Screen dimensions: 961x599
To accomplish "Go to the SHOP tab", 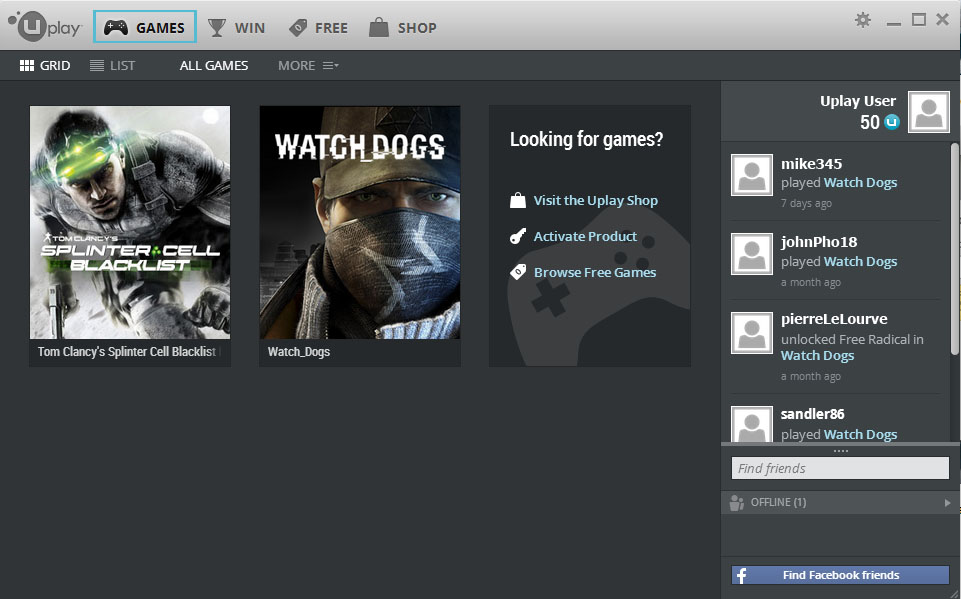I will coord(403,28).
